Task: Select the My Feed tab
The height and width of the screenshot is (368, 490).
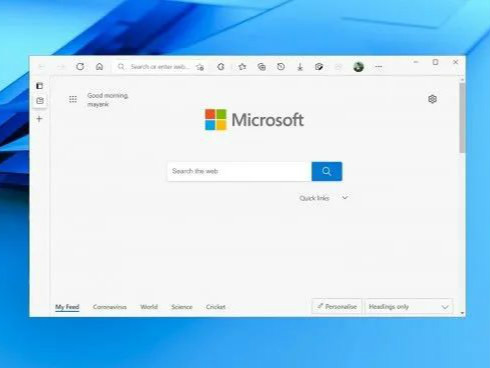Action: [x=67, y=307]
